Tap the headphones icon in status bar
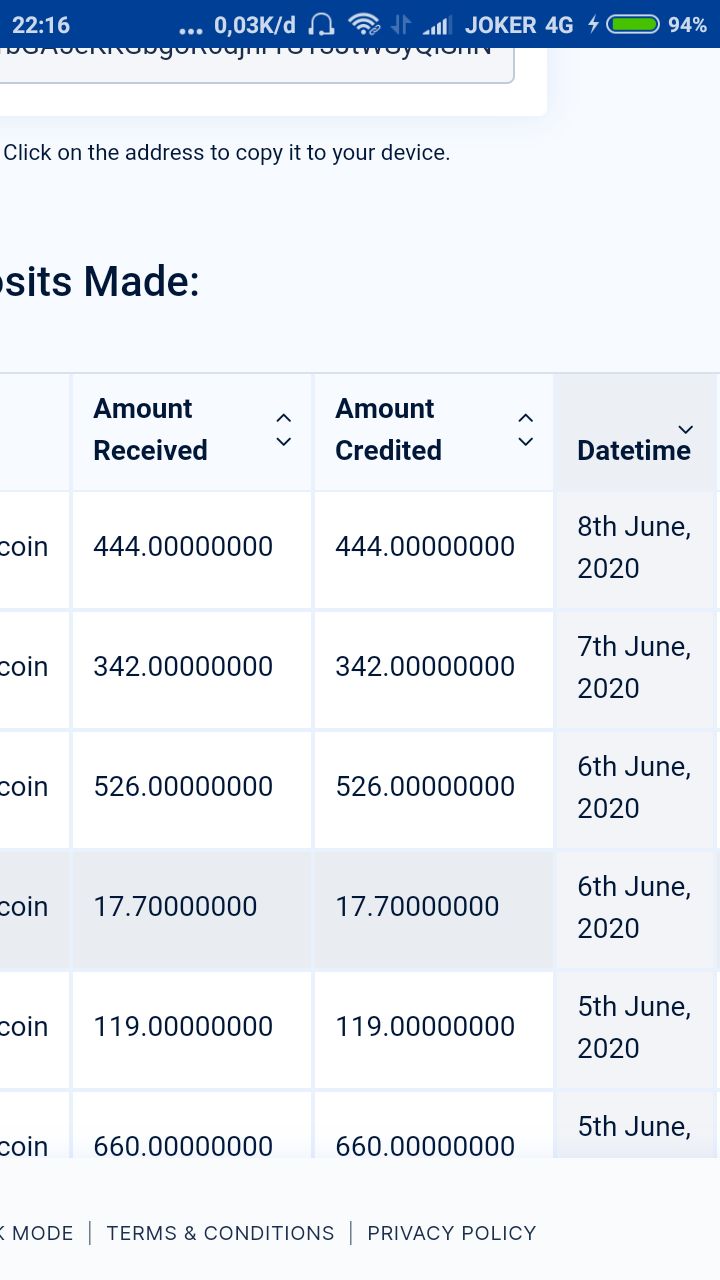Viewport: 720px width, 1280px height. click(322, 24)
